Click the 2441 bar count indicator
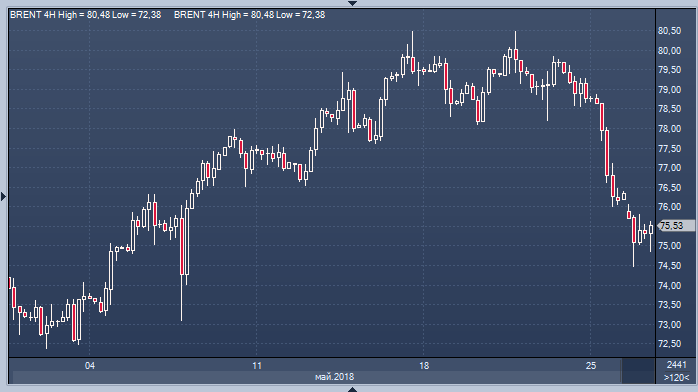Screen dimensions: 698x392 [676, 365]
